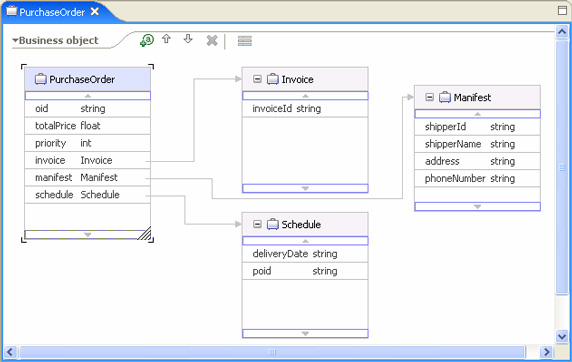Click the string type of poid
The height and width of the screenshot is (362, 572).
(325, 271)
